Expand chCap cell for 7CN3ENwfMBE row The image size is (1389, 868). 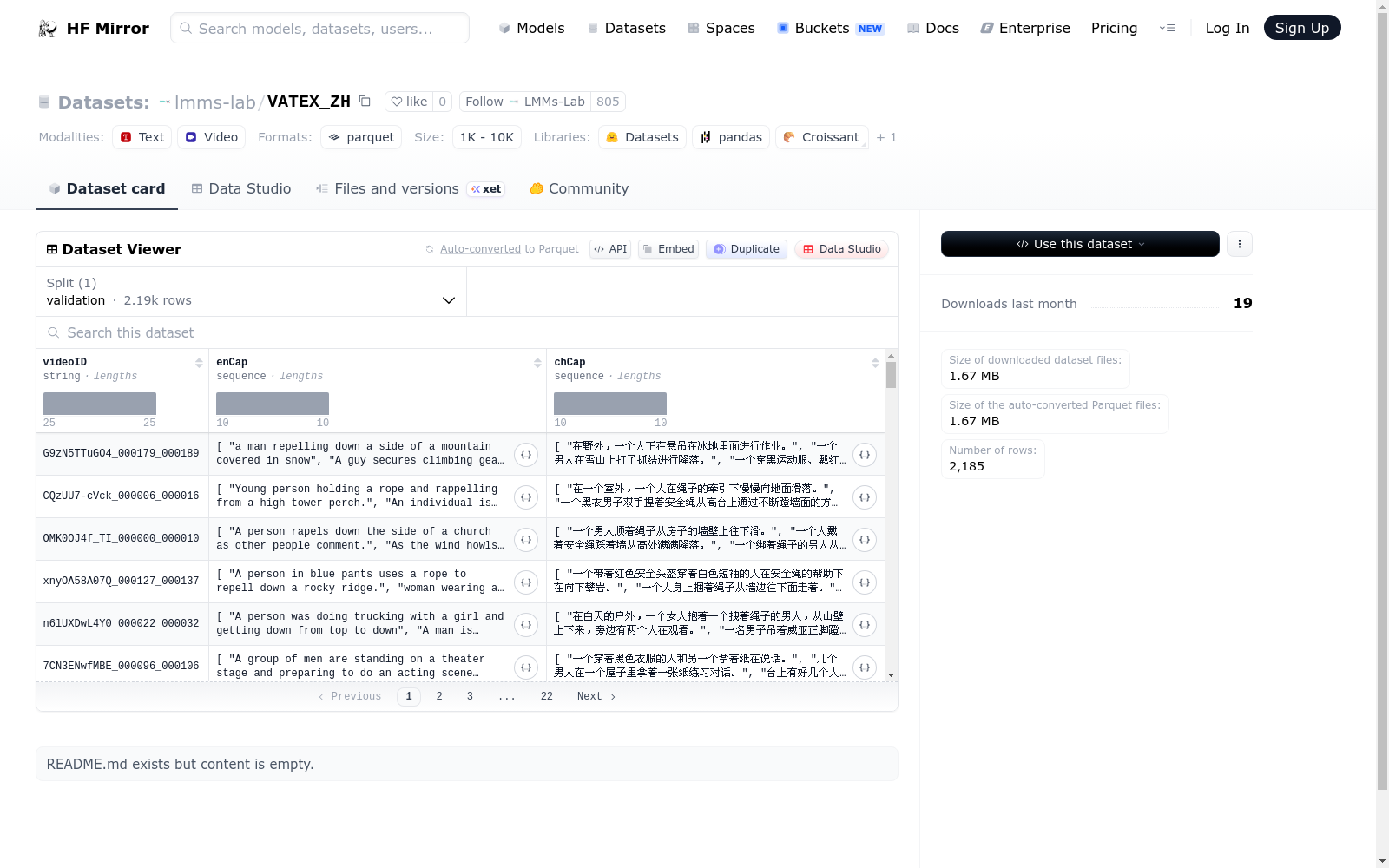(865, 667)
